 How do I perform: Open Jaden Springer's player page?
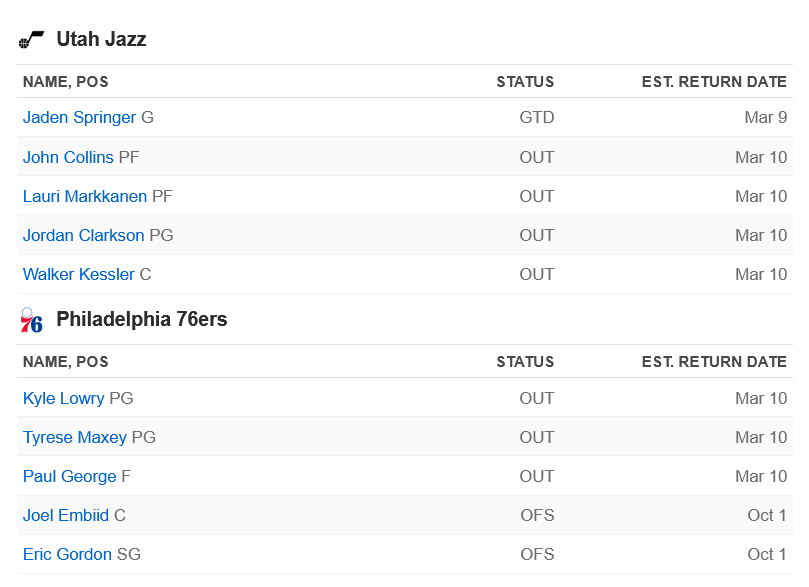tap(79, 118)
